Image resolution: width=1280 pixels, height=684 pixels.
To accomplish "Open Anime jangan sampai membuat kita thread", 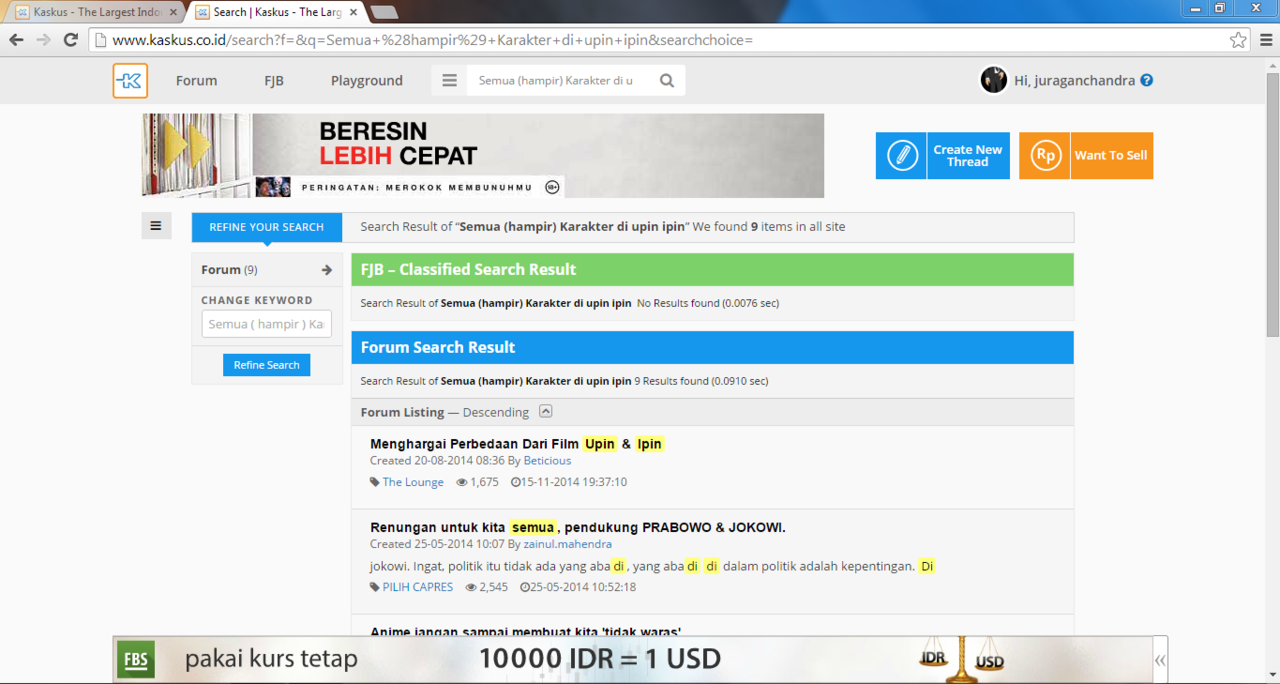I will (x=526, y=631).
